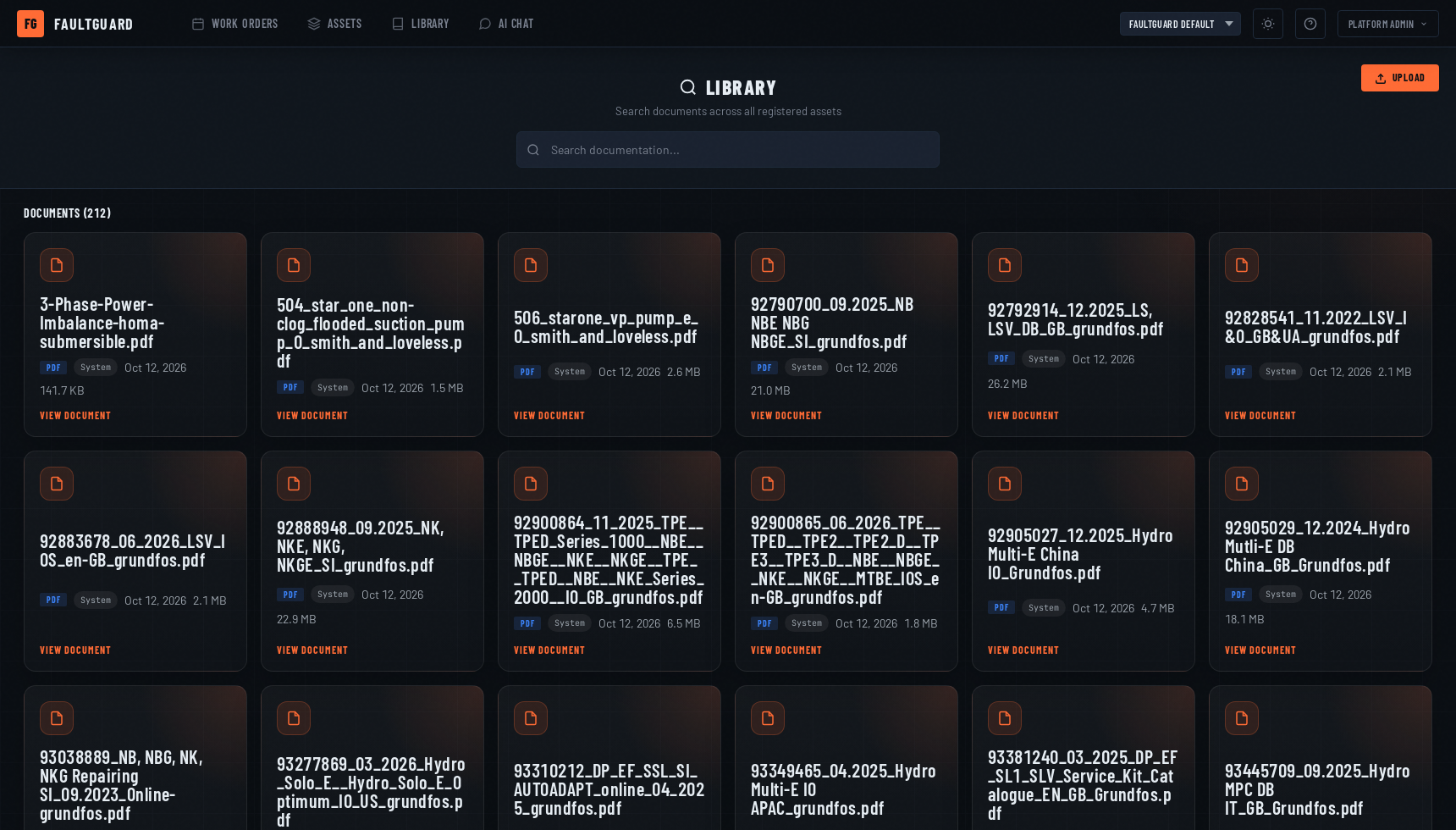
Task: Click the file icon on 92905029 Hydro Mutli-E DB card
Action: [1242, 484]
